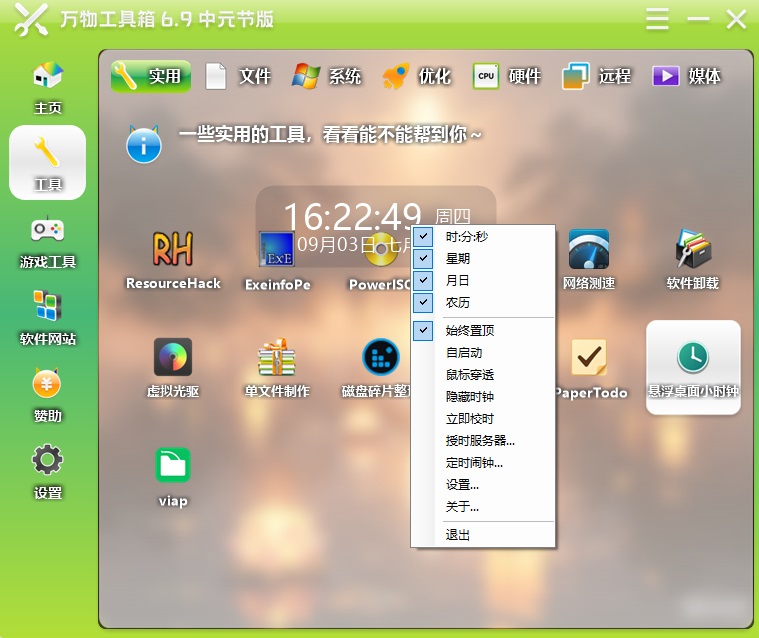The width and height of the screenshot is (759, 638).
Task: Open the hamburger menu in title bar
Action: (657, 19)
